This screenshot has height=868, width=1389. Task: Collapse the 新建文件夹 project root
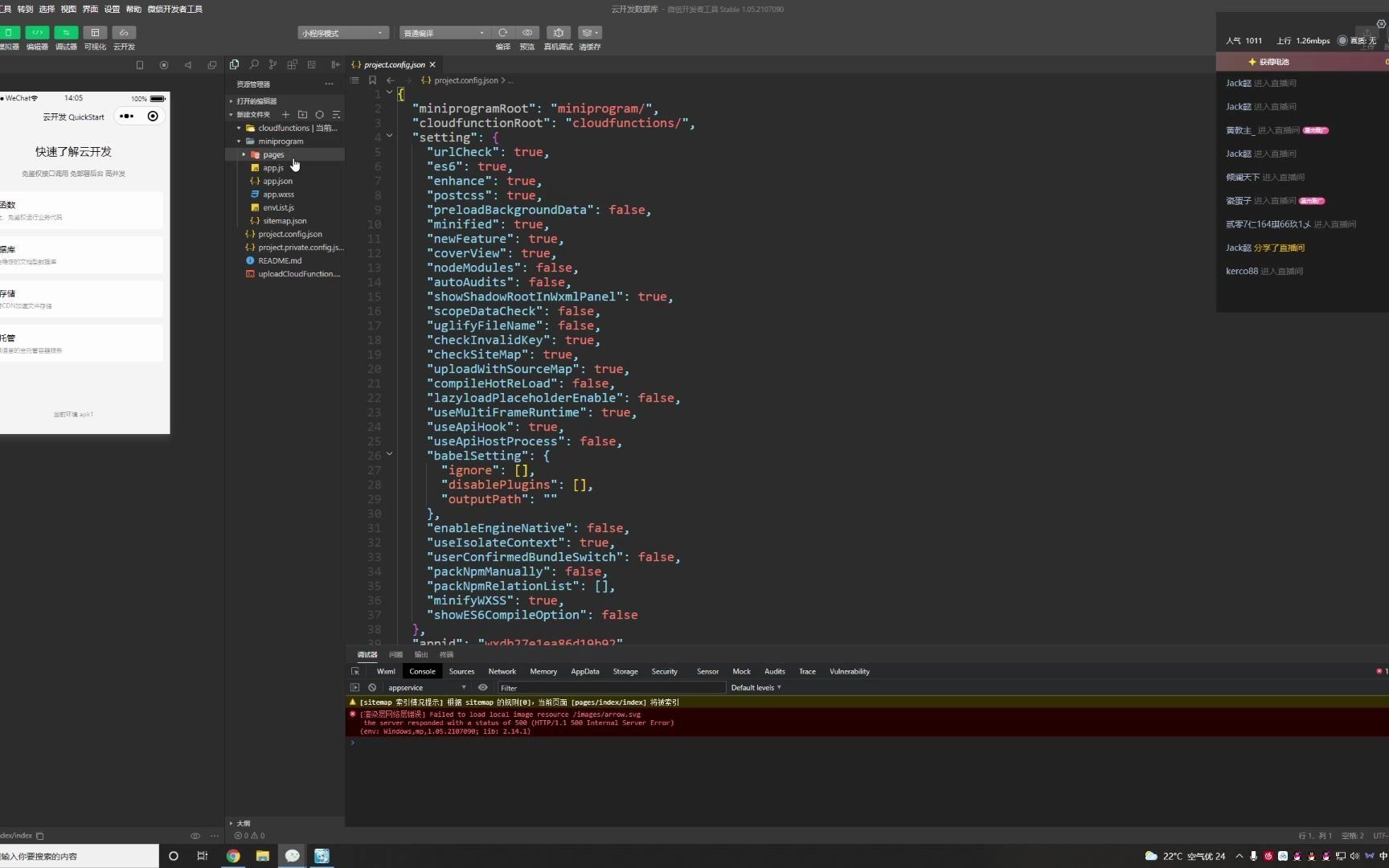(252, 114)
